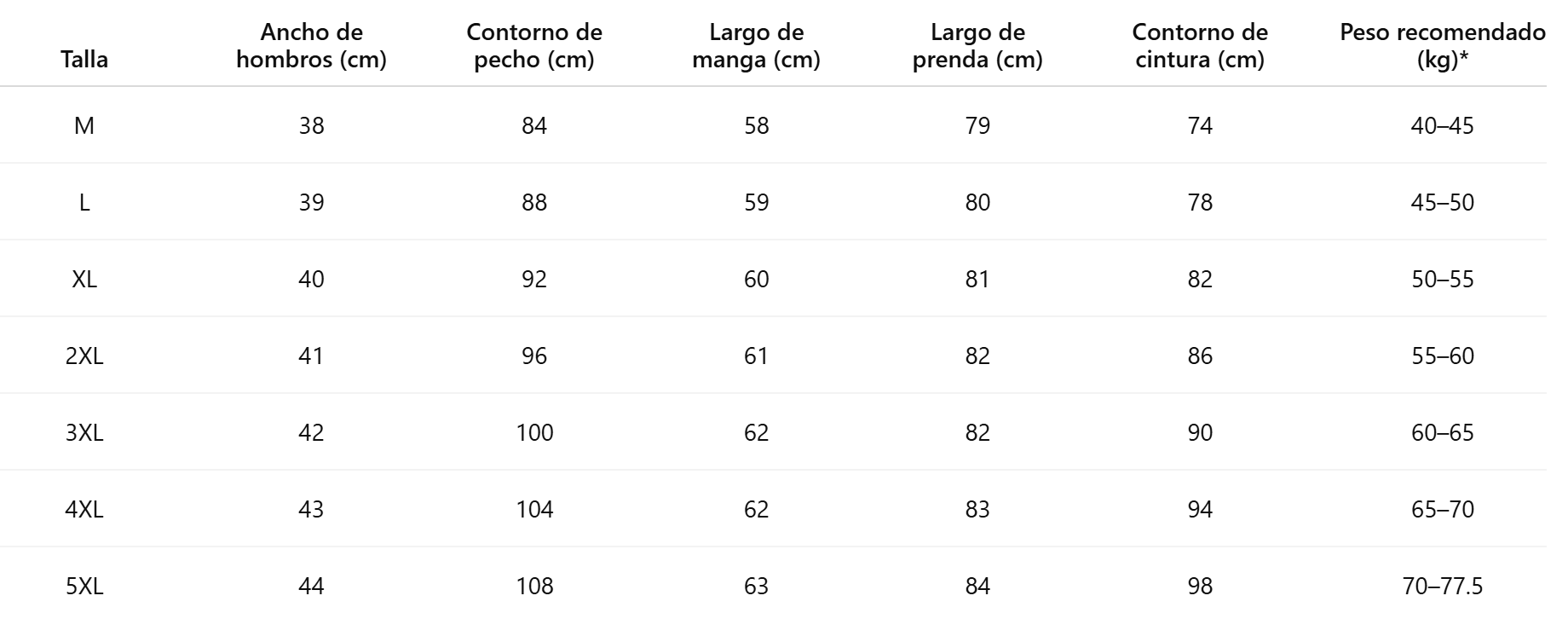
Task: Click the Contorno de pecho column header
Action: point(534,46)
